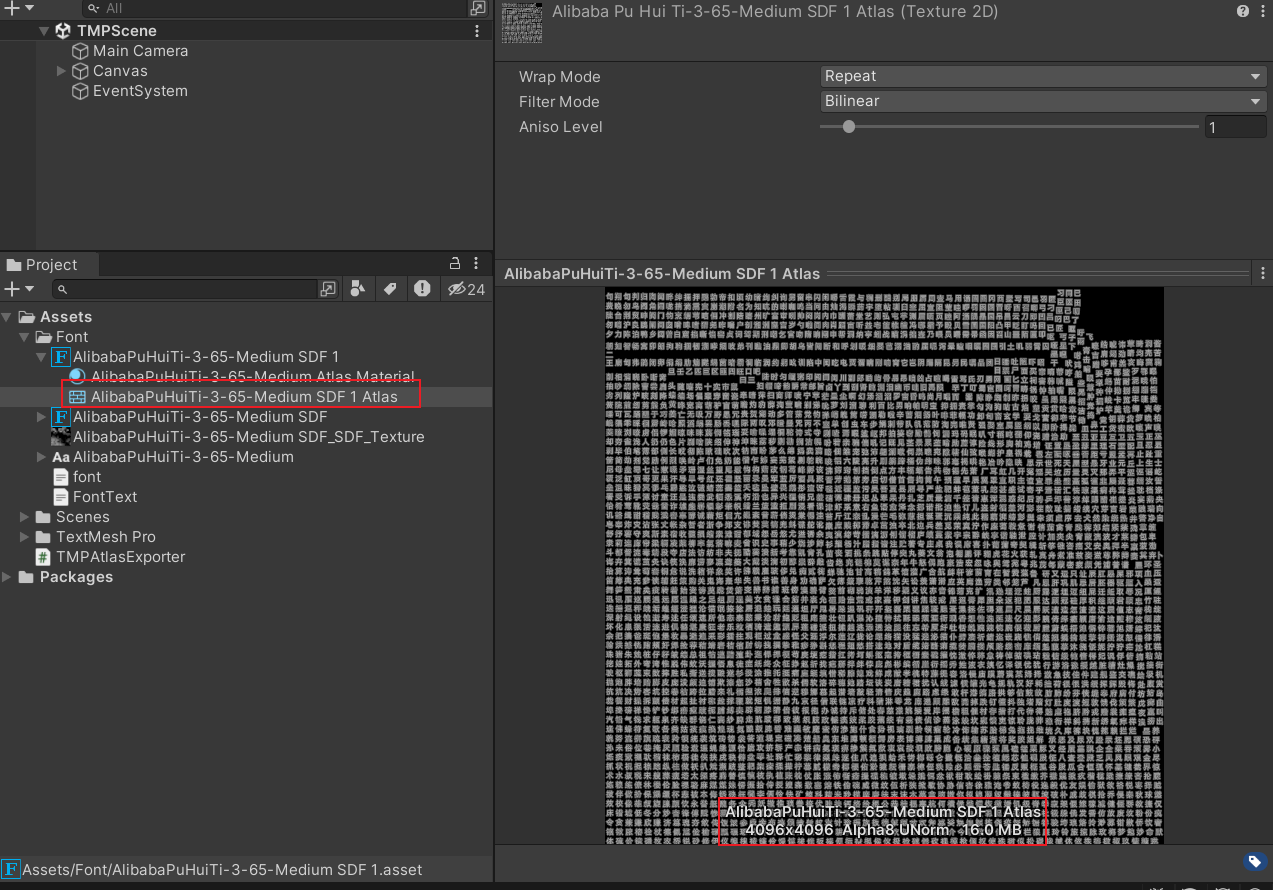Image resolution: width=1273 pixels, height=890 pixels.
Task: Click the status bar asset path text
Action: (222, 870)
